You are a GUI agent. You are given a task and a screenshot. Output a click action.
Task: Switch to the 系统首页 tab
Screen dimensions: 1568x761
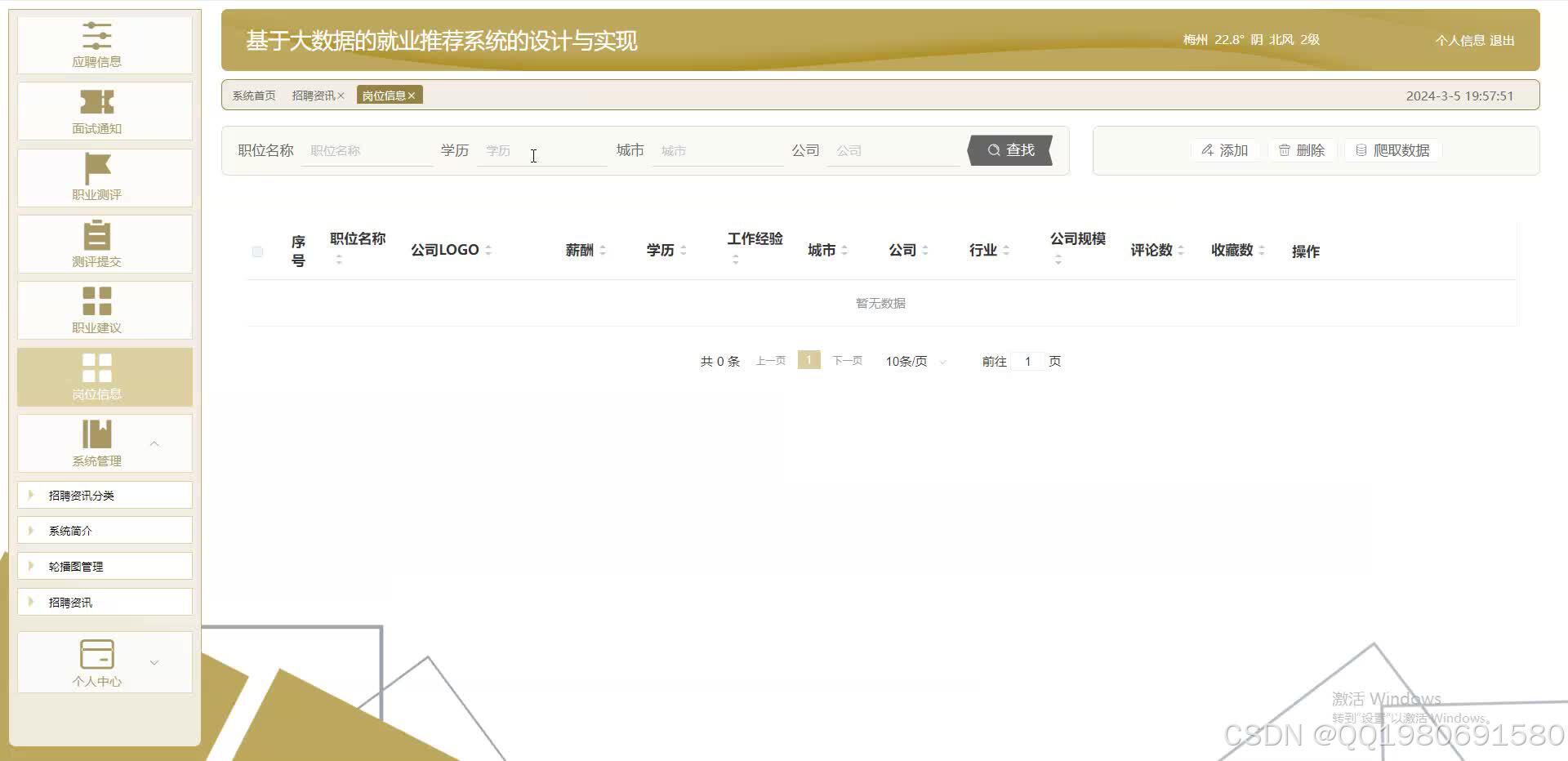coord(254,95)
